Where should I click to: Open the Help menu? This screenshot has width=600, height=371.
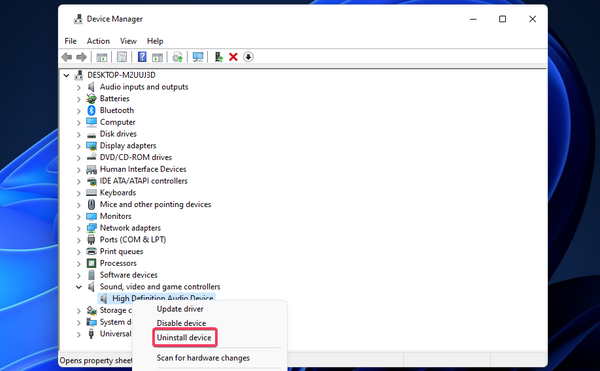pos(155,41)
